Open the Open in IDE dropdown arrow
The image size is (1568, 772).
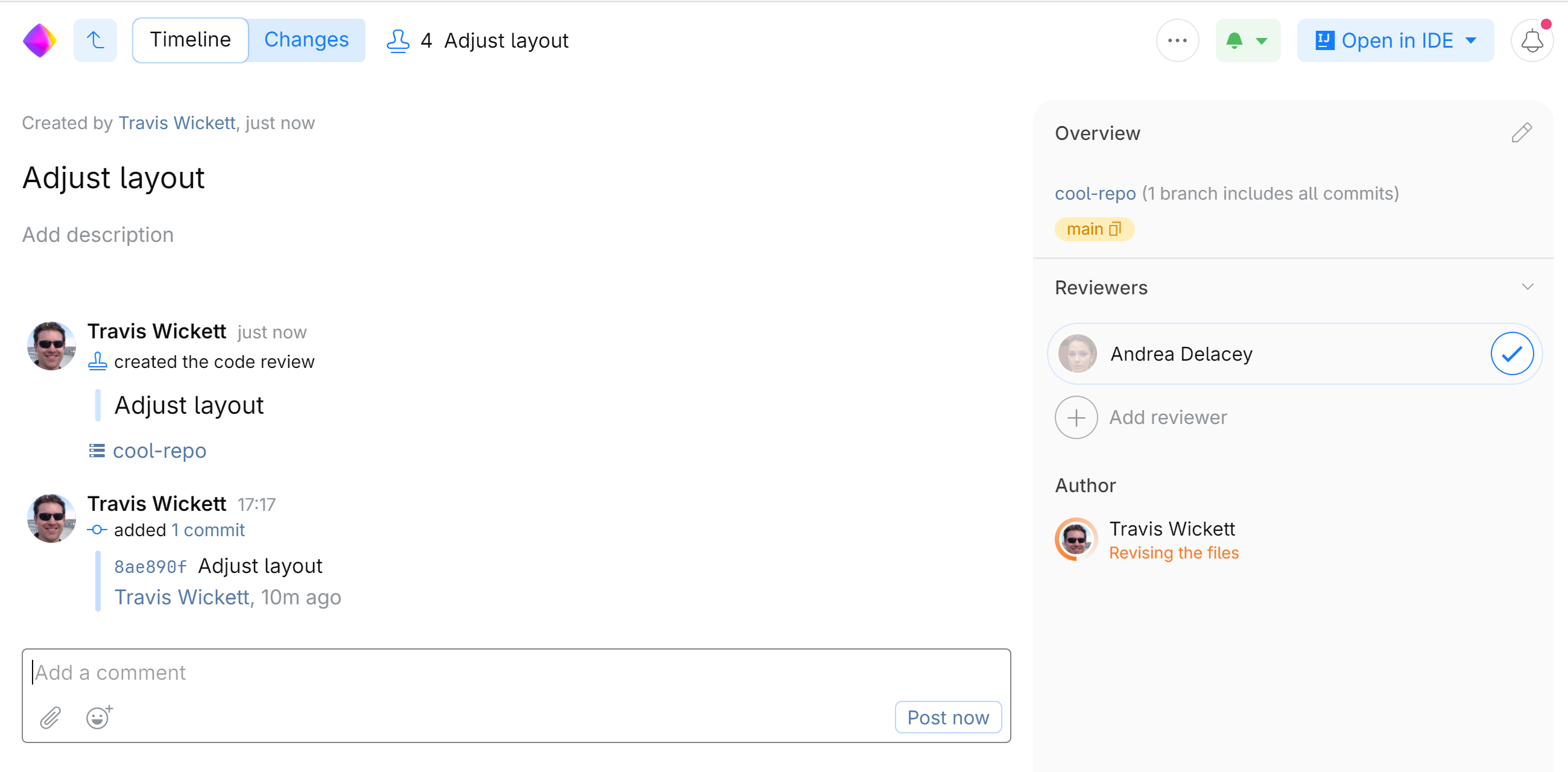tap(1473, 40)
